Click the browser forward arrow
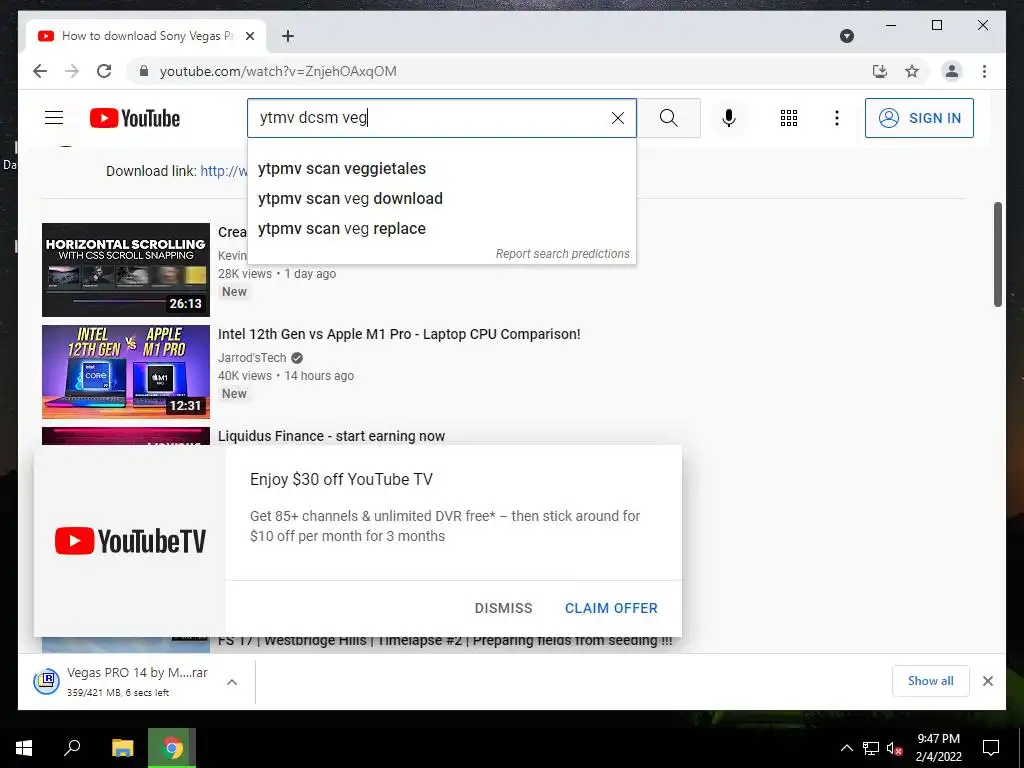This screenshot has width=1024, height=768. 72,71
